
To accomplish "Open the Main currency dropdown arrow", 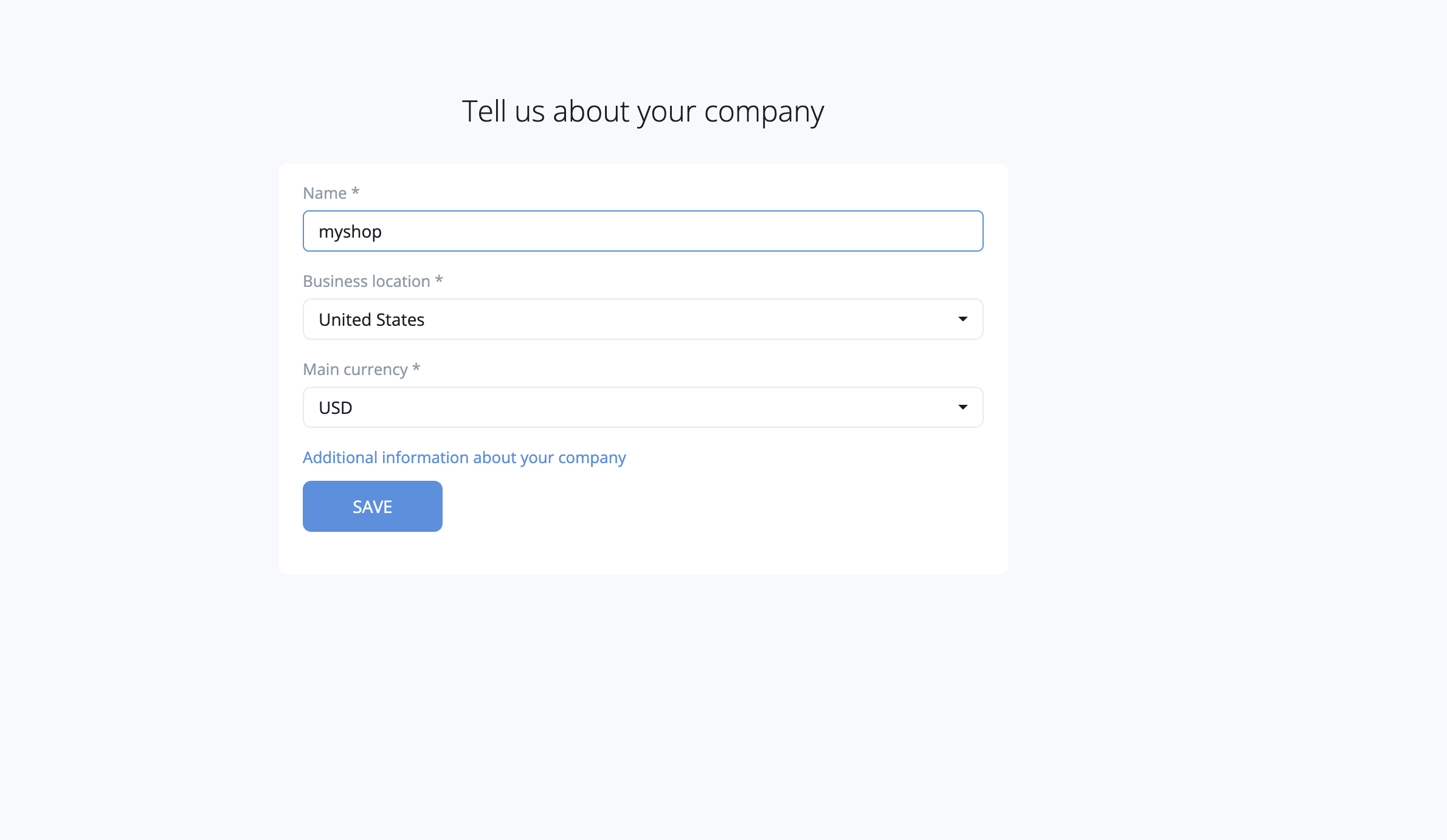I will pyautogui.click(x=962, y=407).
